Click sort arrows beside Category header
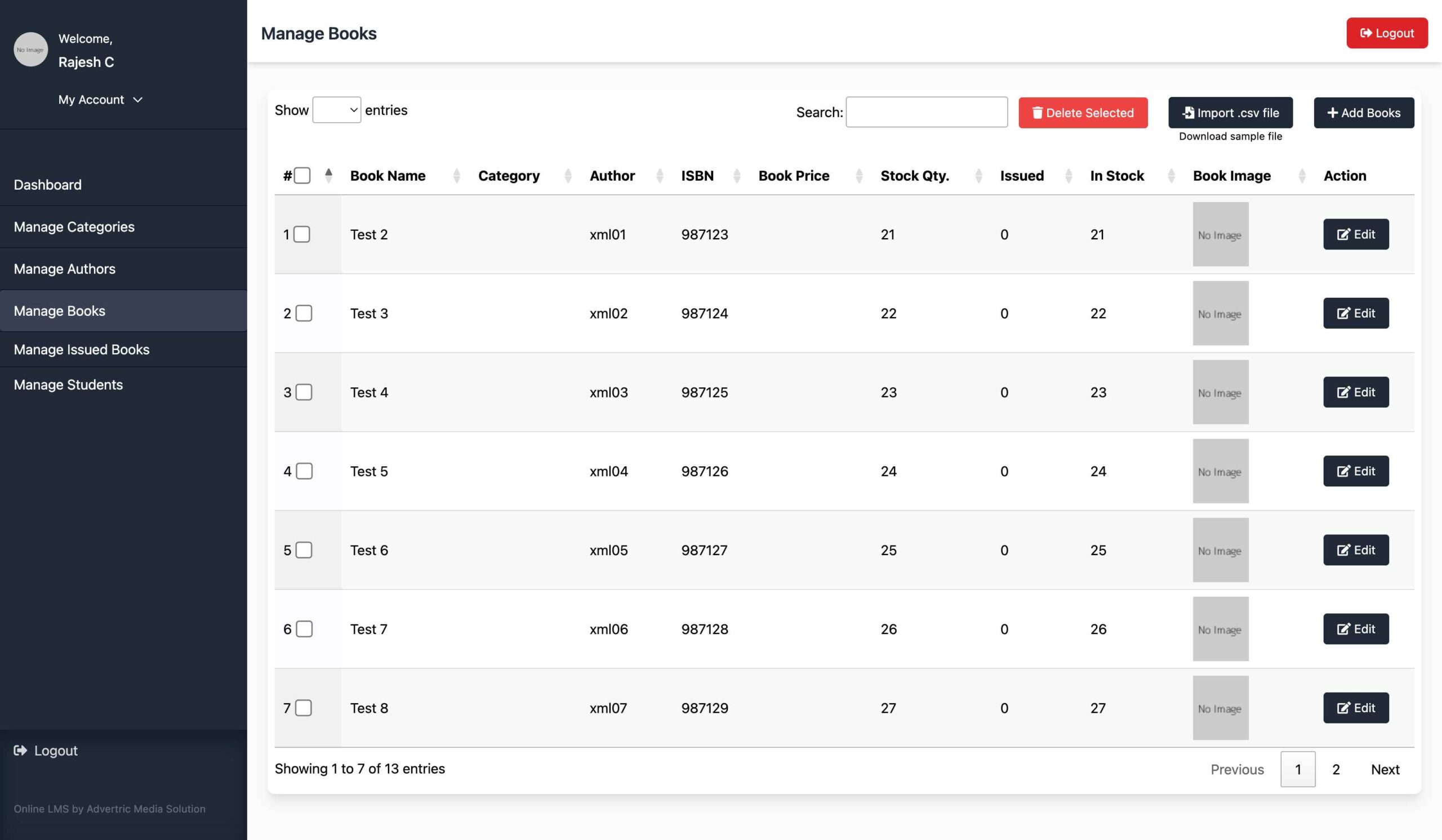This screenshot has width=1442, height=840. click(x=568, y=176)
